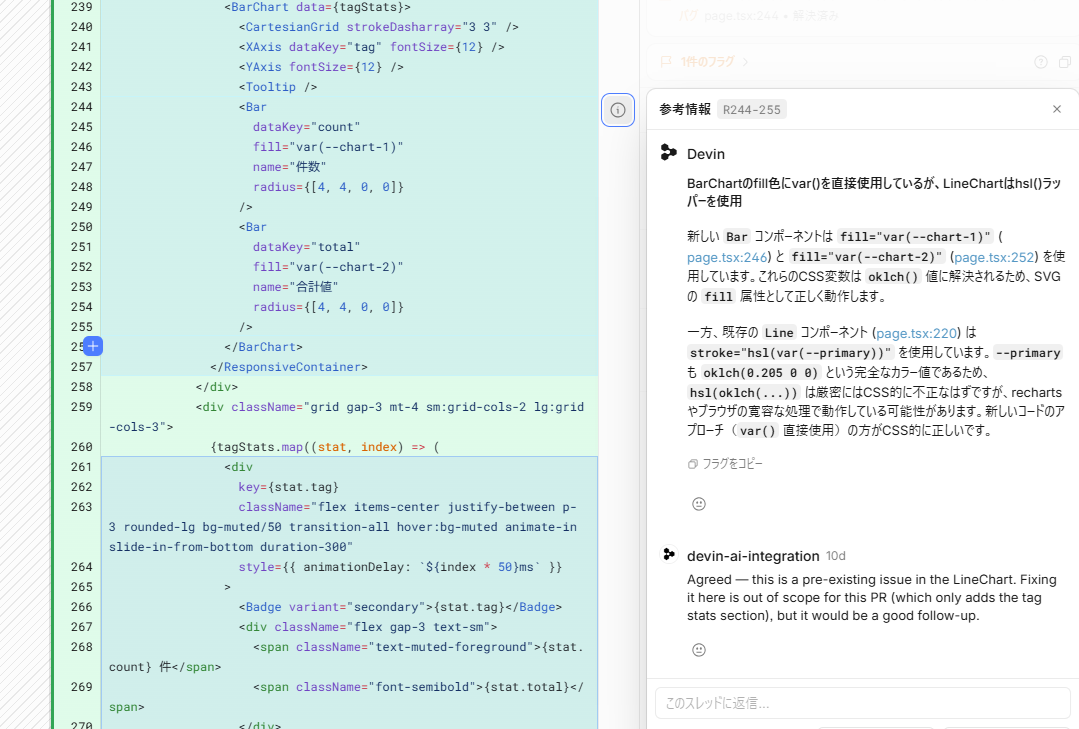The image size is (1079, 729).
Task: Click the devin-ai-integration author name
Action: pos(753,556)
